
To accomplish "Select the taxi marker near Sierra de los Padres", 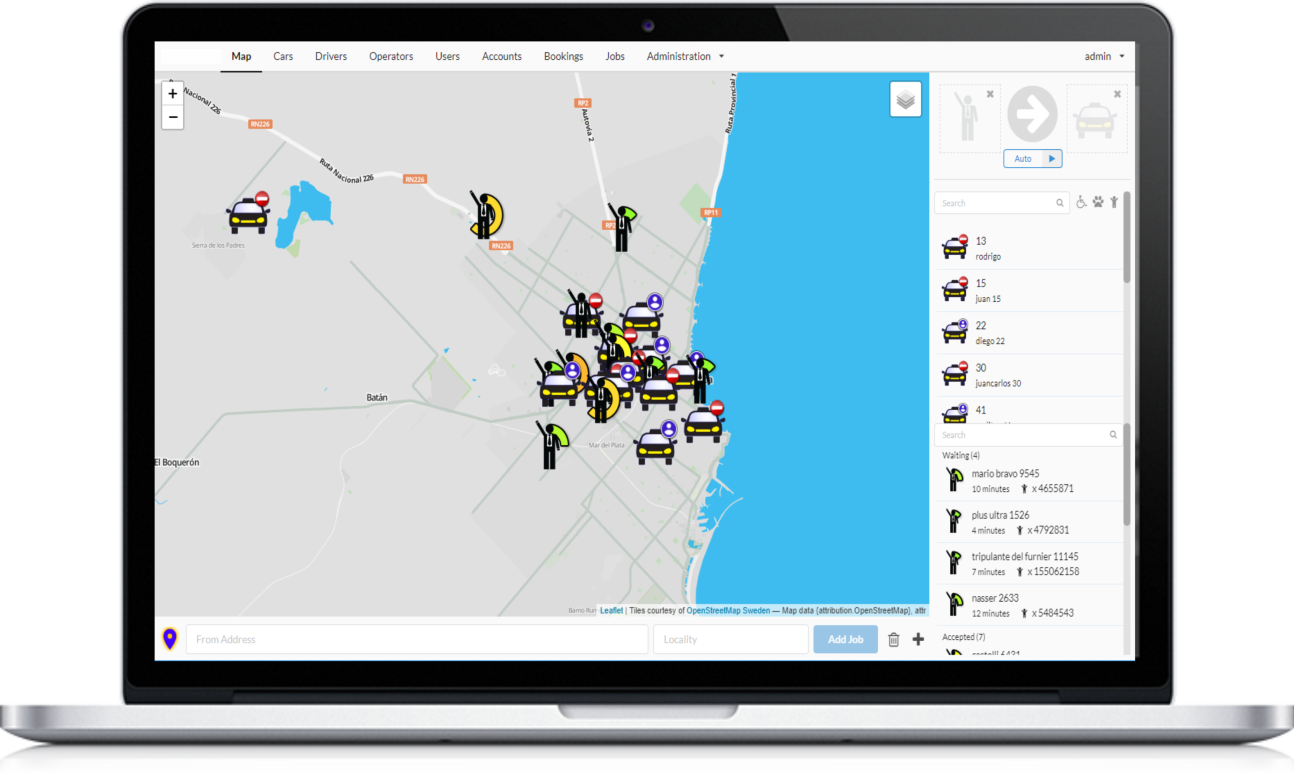I will [248, 214].
